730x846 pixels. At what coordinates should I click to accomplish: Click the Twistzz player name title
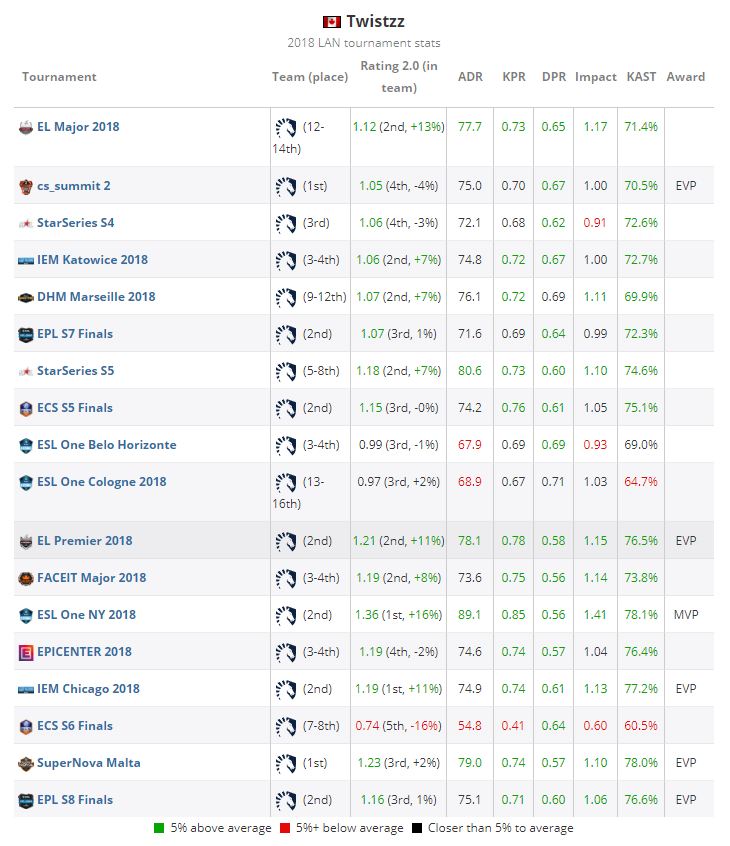tap(376, 22)
